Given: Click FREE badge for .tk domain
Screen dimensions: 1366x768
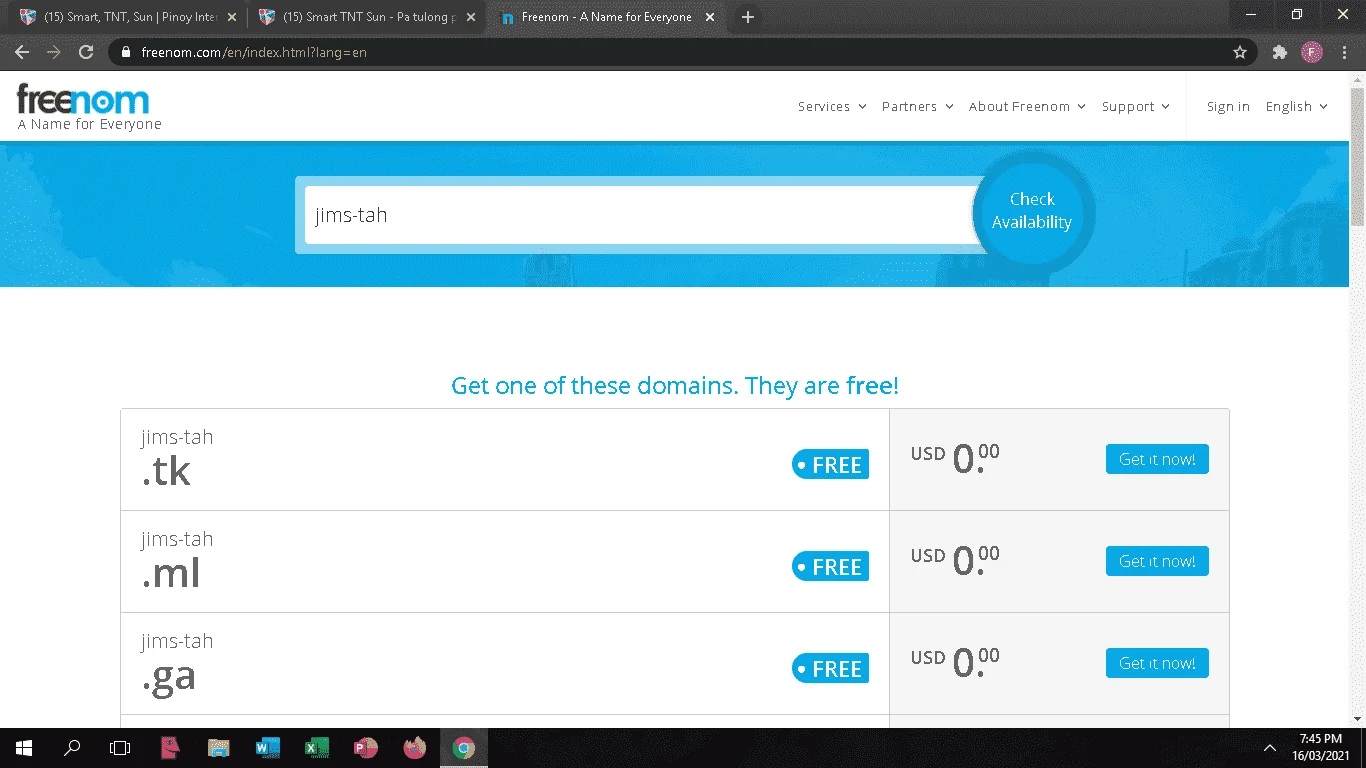Looking at the screenshot, I should click(830, 465).
